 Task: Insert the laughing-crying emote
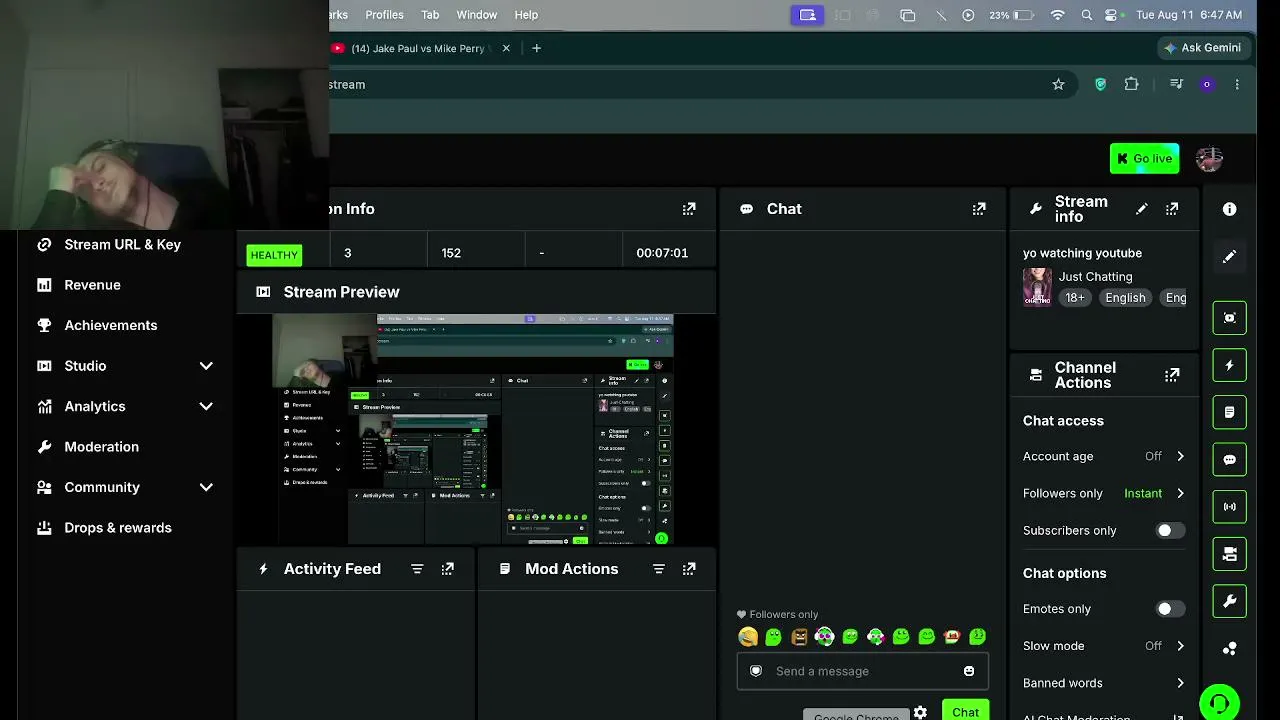point(747,636)
